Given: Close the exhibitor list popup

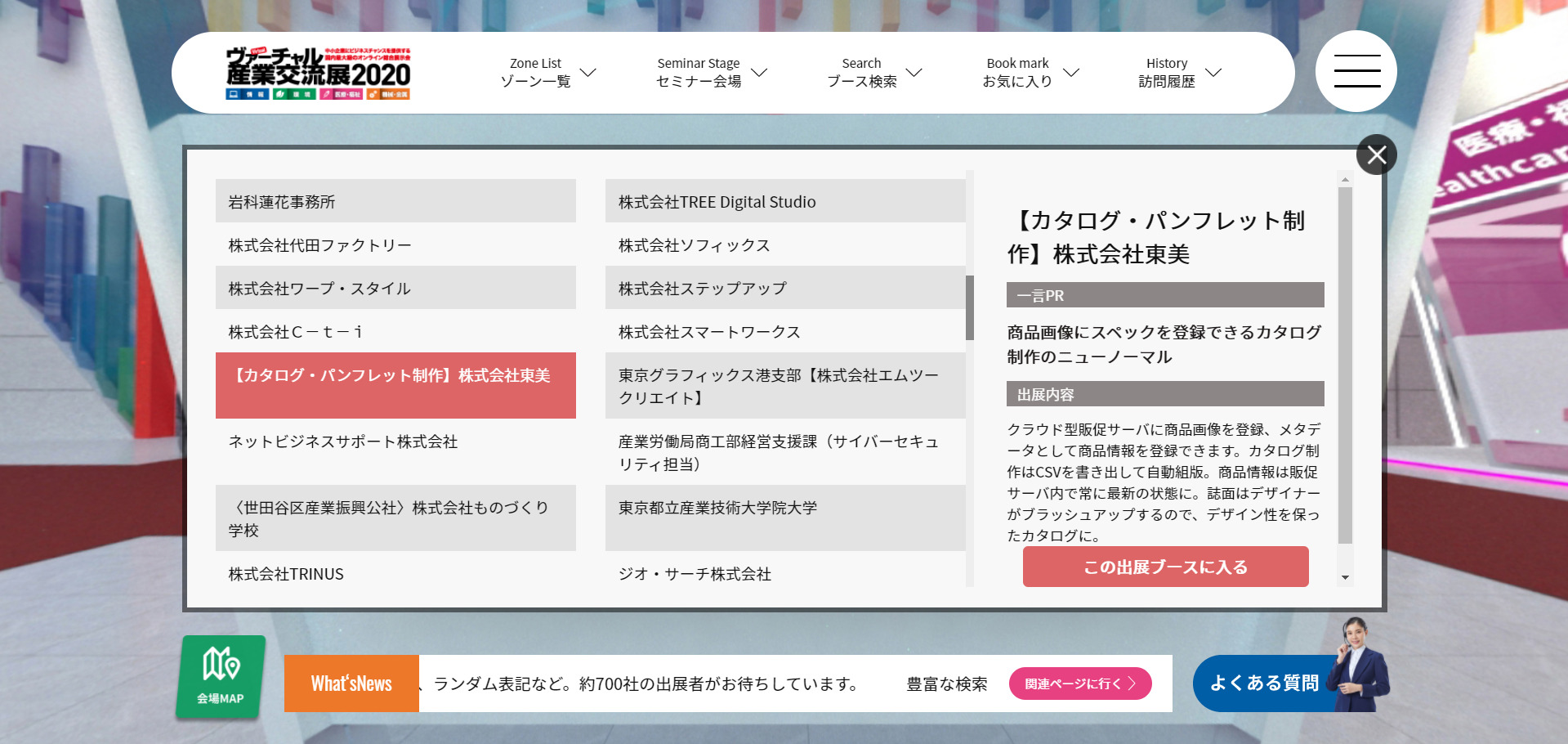Looking at the screenshot, I should click(1377, 155).
